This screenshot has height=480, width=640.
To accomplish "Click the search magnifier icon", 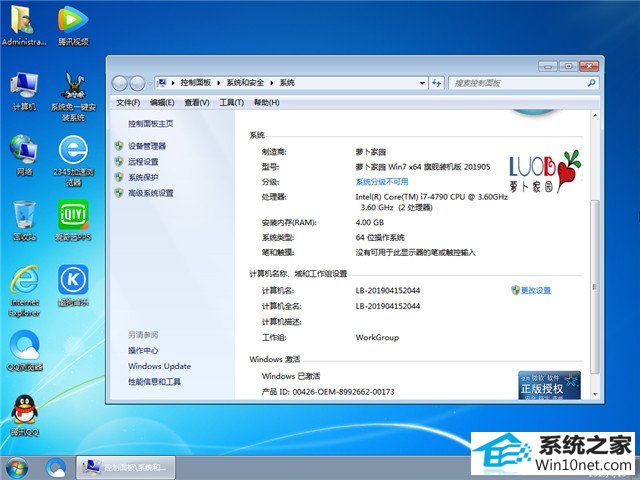I will pos(591,83).
